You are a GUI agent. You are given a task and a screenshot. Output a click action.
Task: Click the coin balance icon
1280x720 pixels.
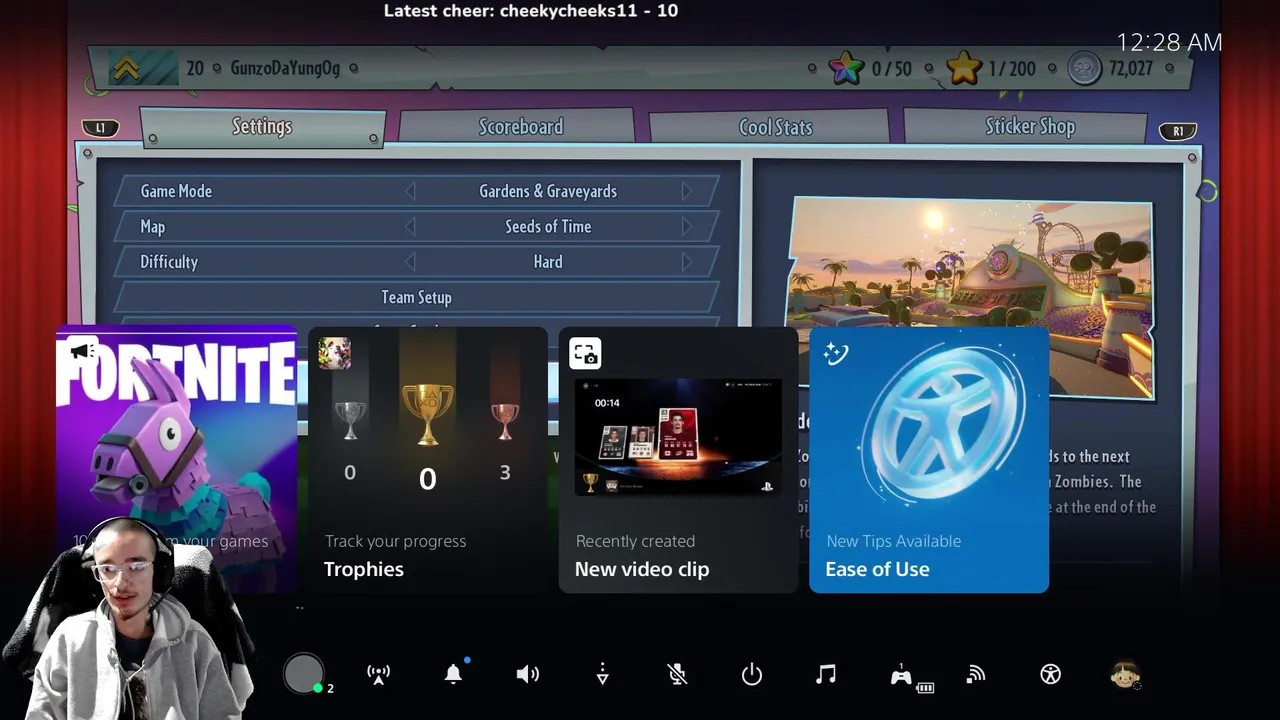click(1083, 69)
